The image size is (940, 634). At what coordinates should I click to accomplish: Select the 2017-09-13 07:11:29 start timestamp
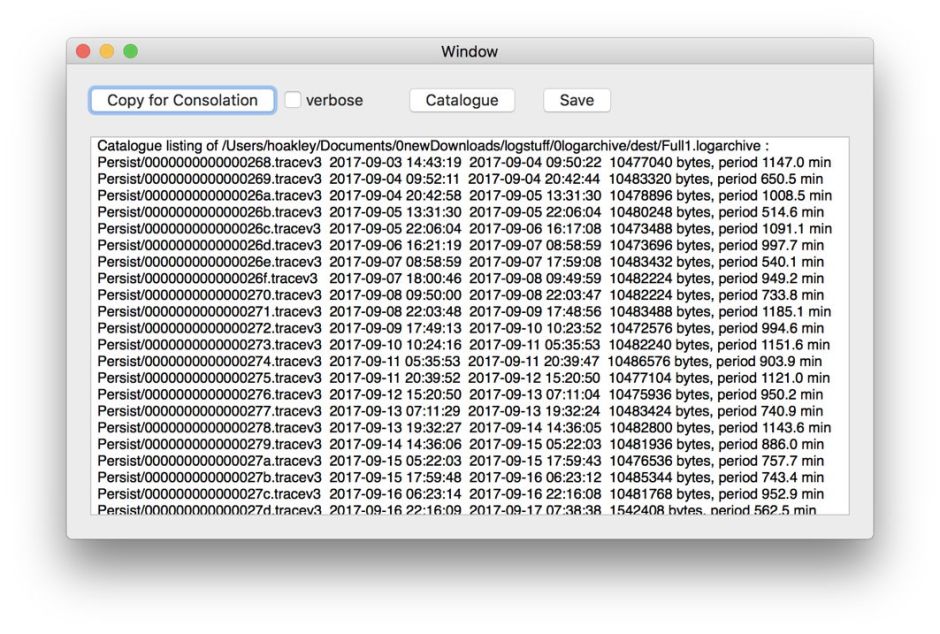coord(395,411)
